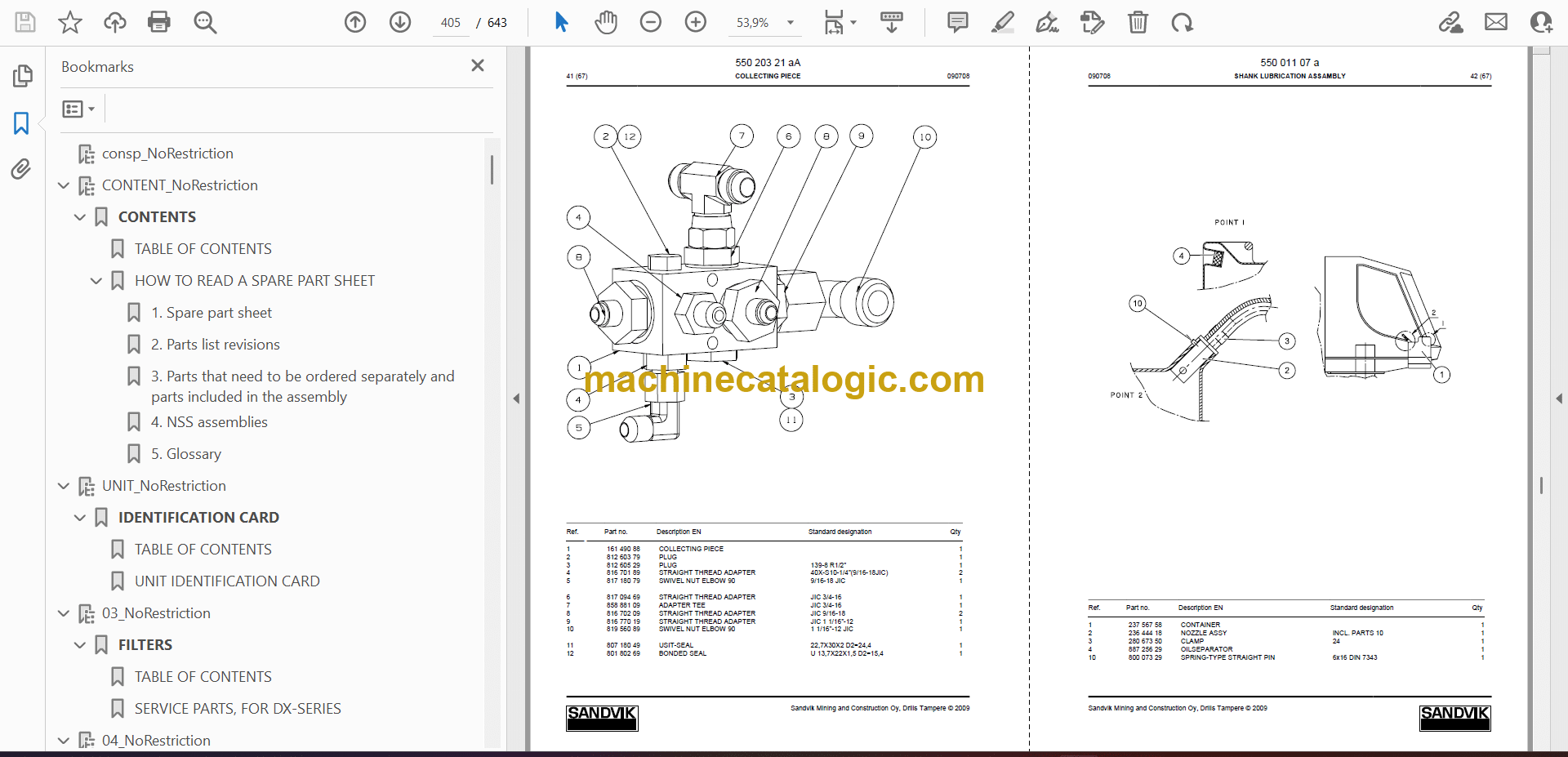1568x757 pixels.
Task: Click the page number field showing 405
Action: (451, 23)
